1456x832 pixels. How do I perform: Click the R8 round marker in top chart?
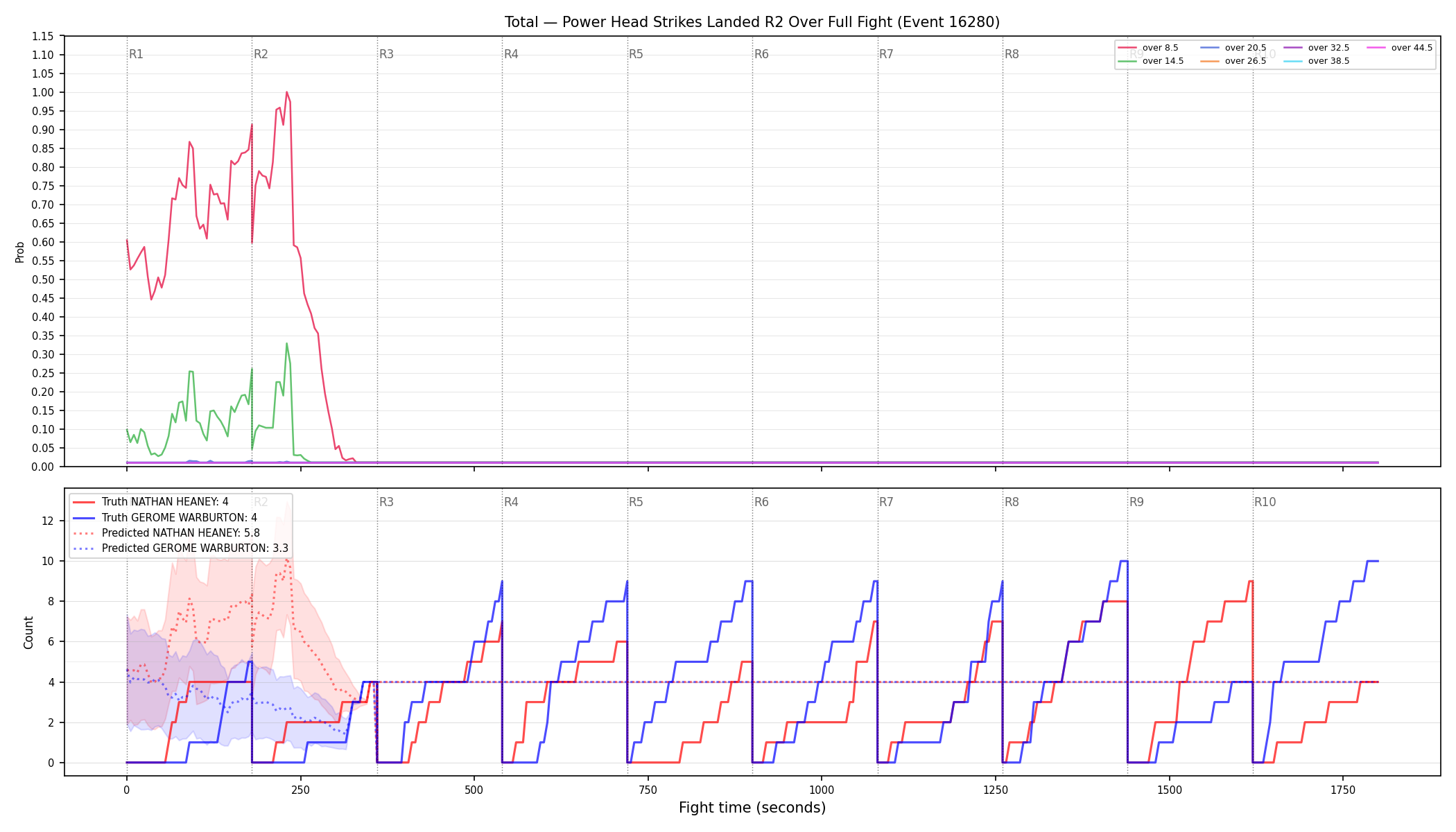click(1012, 54)
